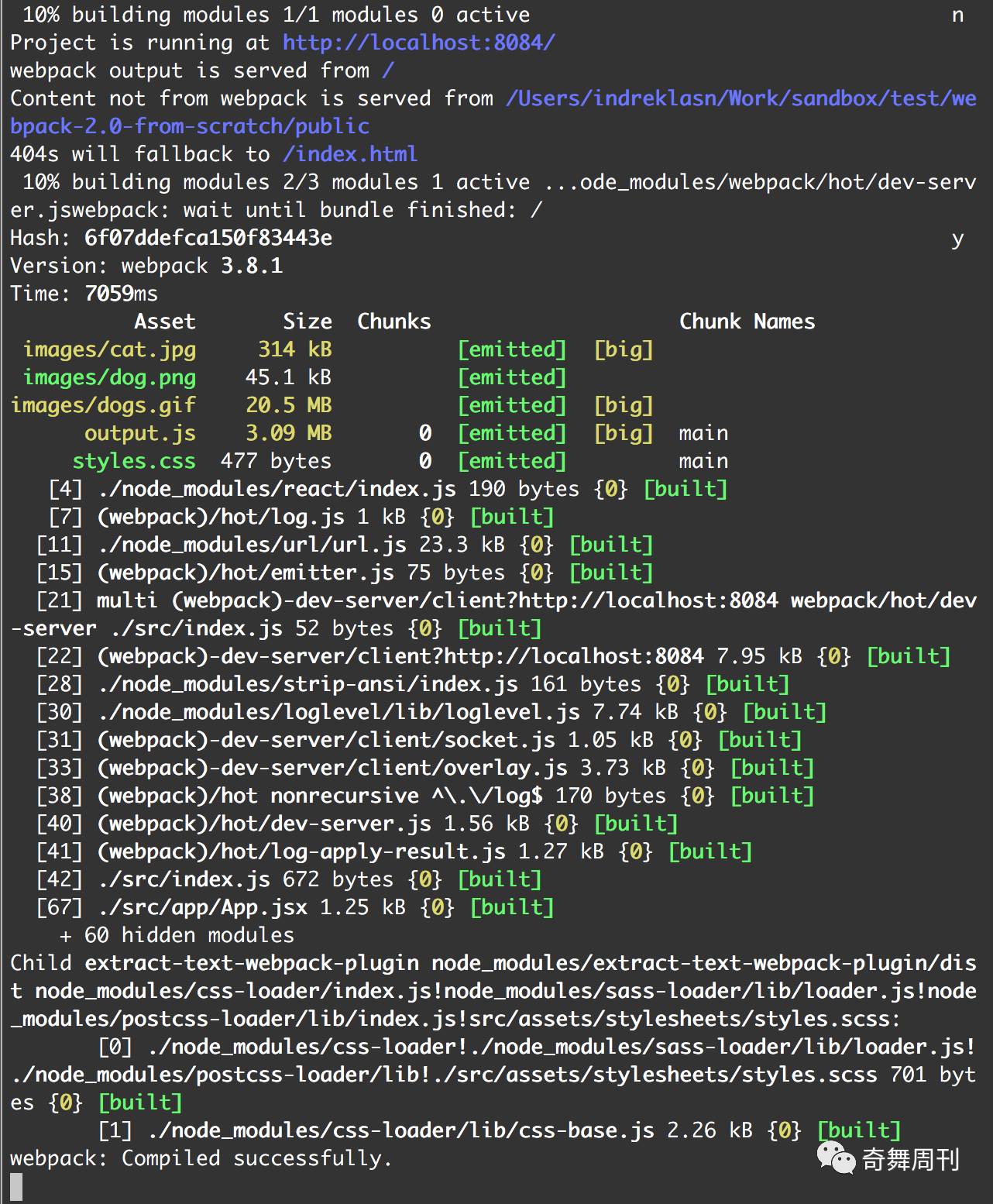This screenshot has height=1204, width=993.
Task: Click the /index.html fallback path
Action: pos(350,154)
